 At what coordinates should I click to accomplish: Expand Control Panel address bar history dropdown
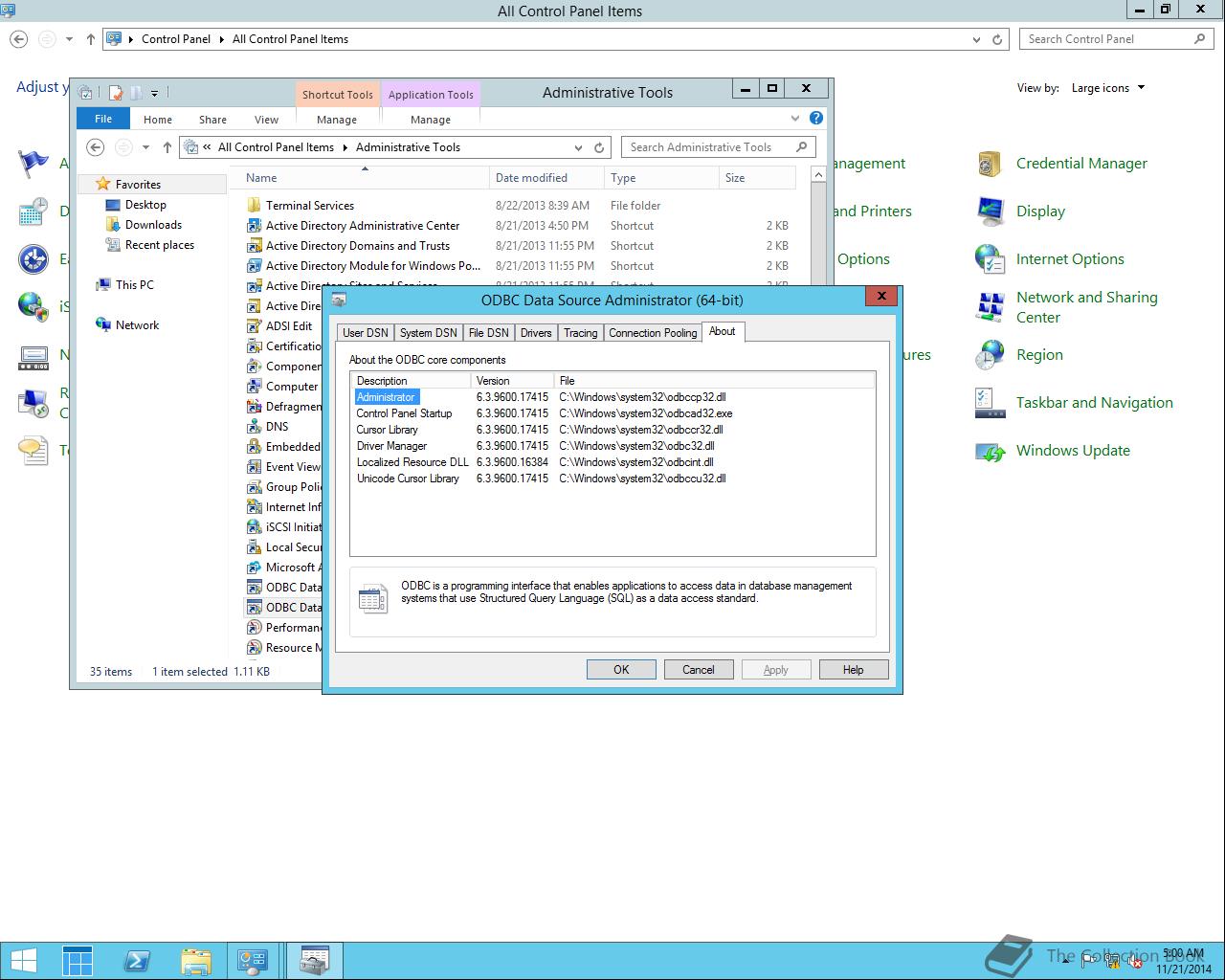click(976, 39)
